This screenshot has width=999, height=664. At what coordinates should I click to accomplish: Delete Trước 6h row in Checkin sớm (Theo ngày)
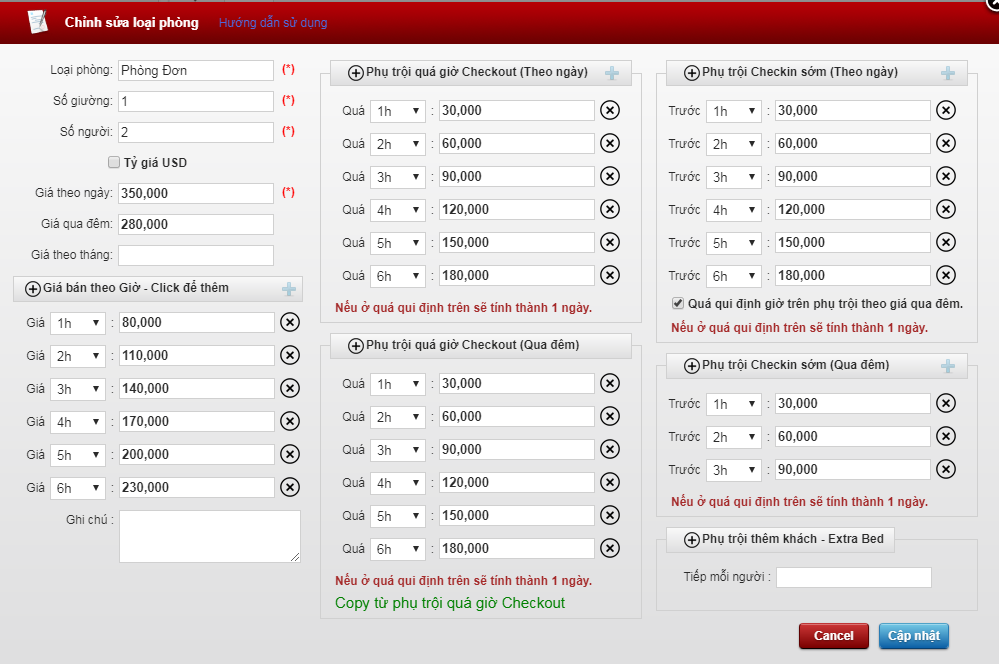[945, 275]
